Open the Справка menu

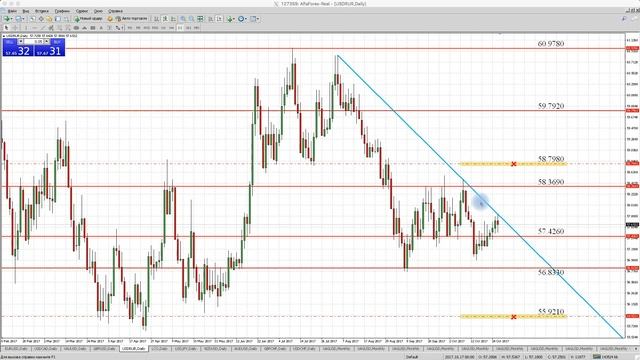click(x=116, y=11)
